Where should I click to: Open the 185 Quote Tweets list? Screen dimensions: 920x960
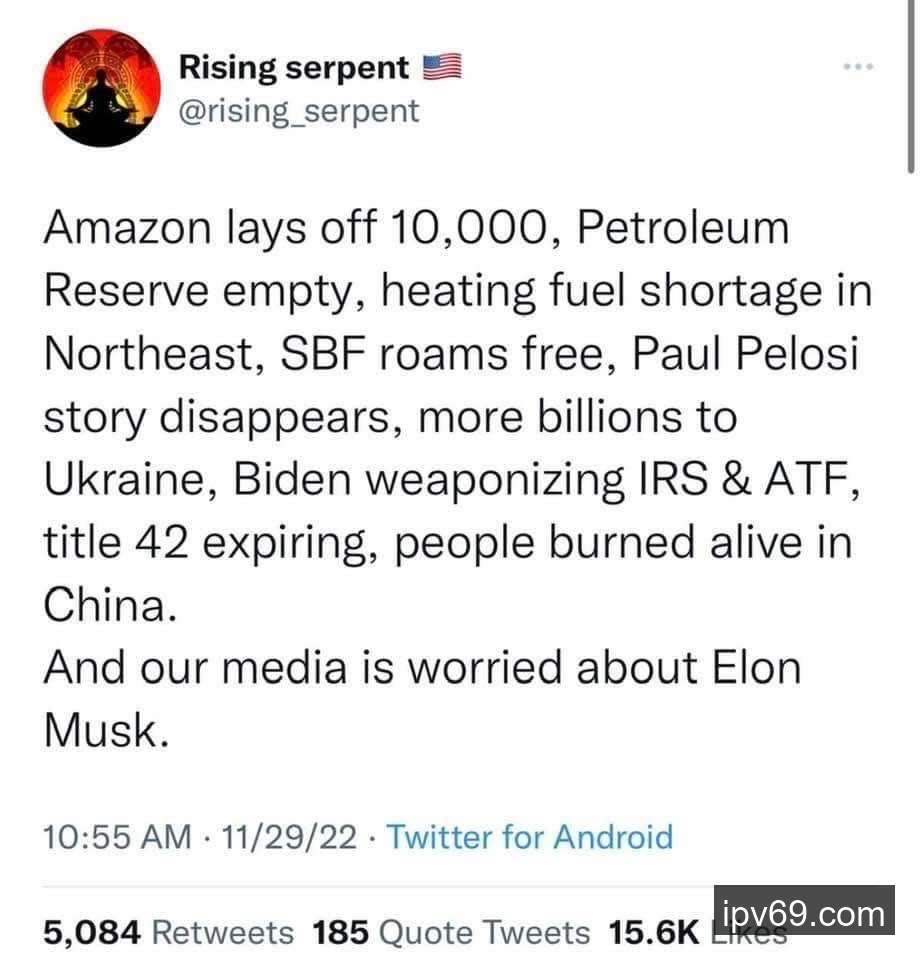point(451,933)
